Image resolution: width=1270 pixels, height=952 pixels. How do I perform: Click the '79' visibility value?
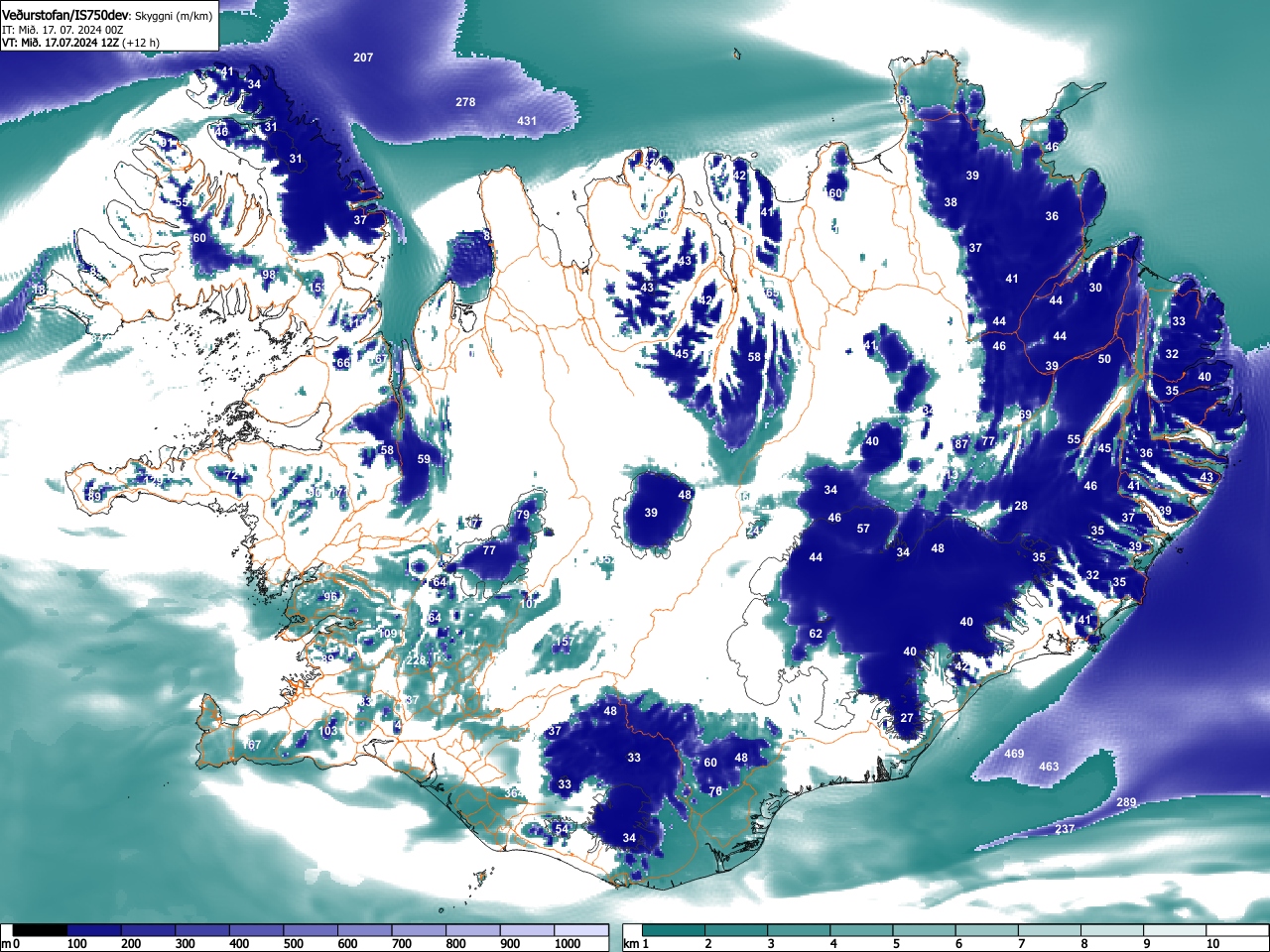523,515
